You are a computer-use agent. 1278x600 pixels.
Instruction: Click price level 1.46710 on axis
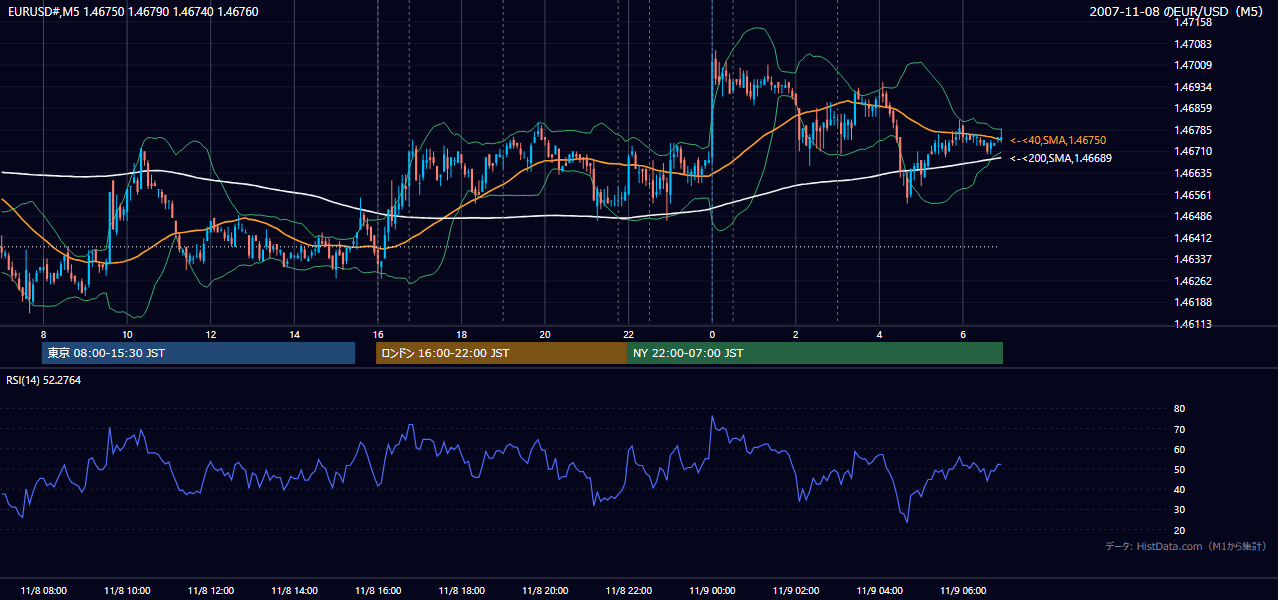point(1193,151)
